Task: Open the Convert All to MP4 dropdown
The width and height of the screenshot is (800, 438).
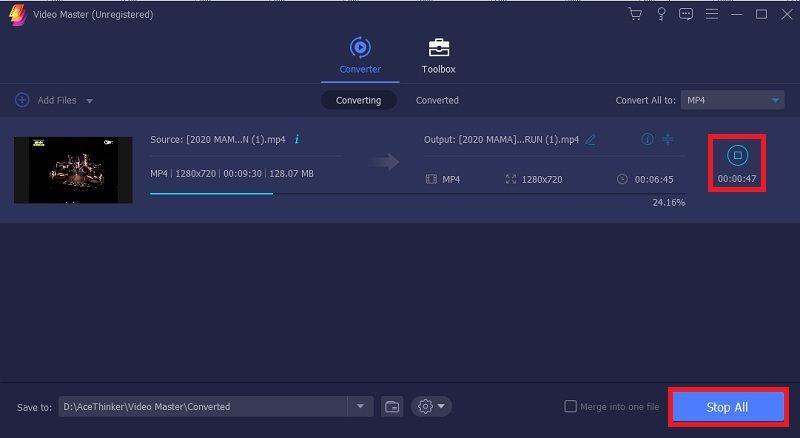Action: [732, 100]
